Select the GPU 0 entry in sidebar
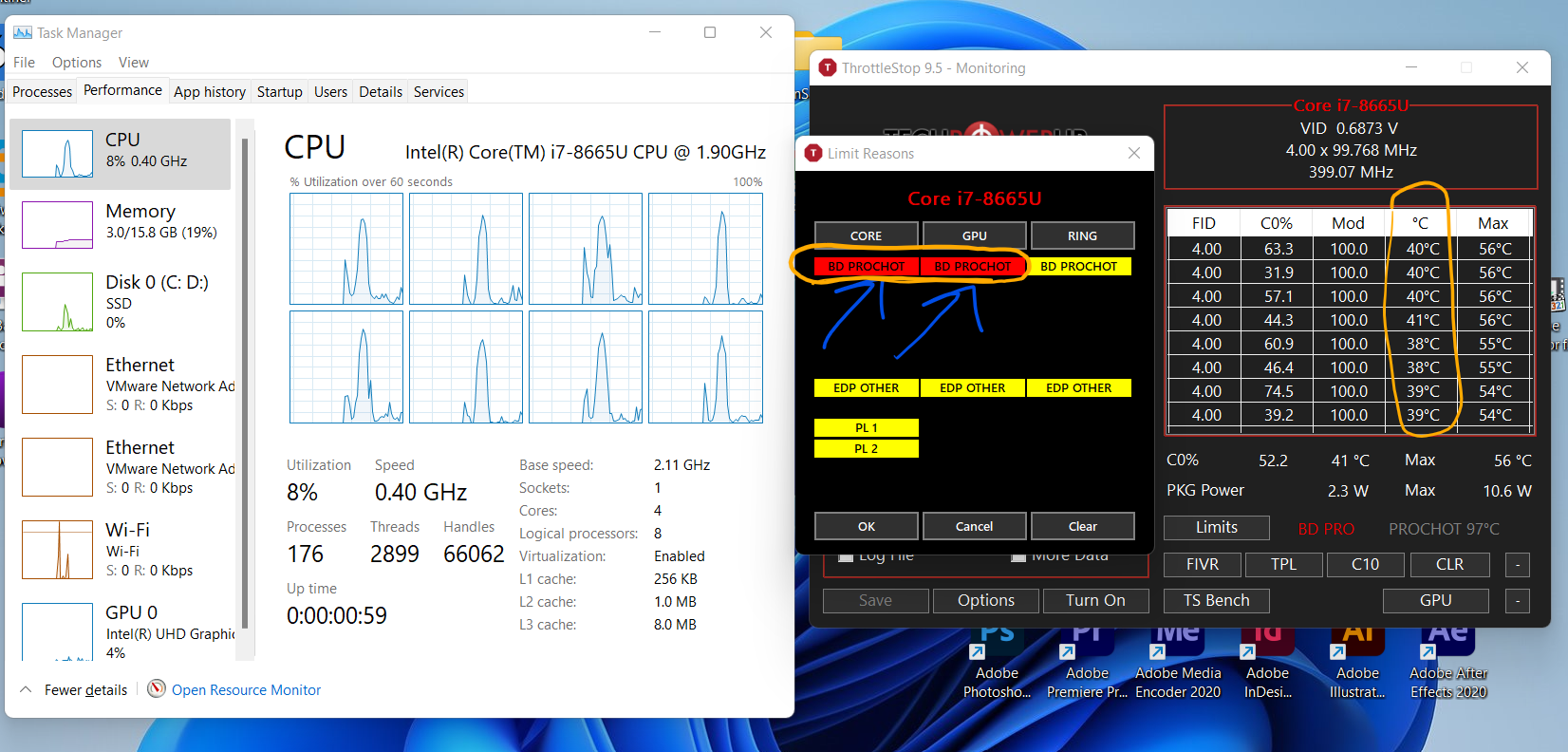 (x=120, y=630)
